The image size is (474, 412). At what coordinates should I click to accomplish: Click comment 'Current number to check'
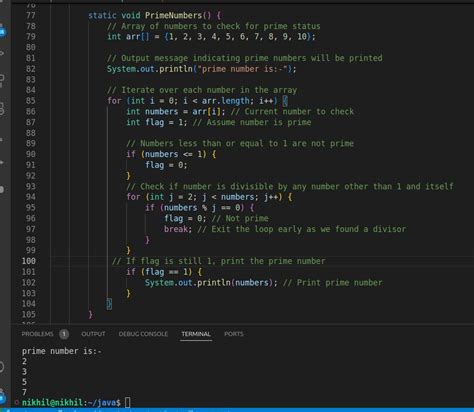point(292,111)
